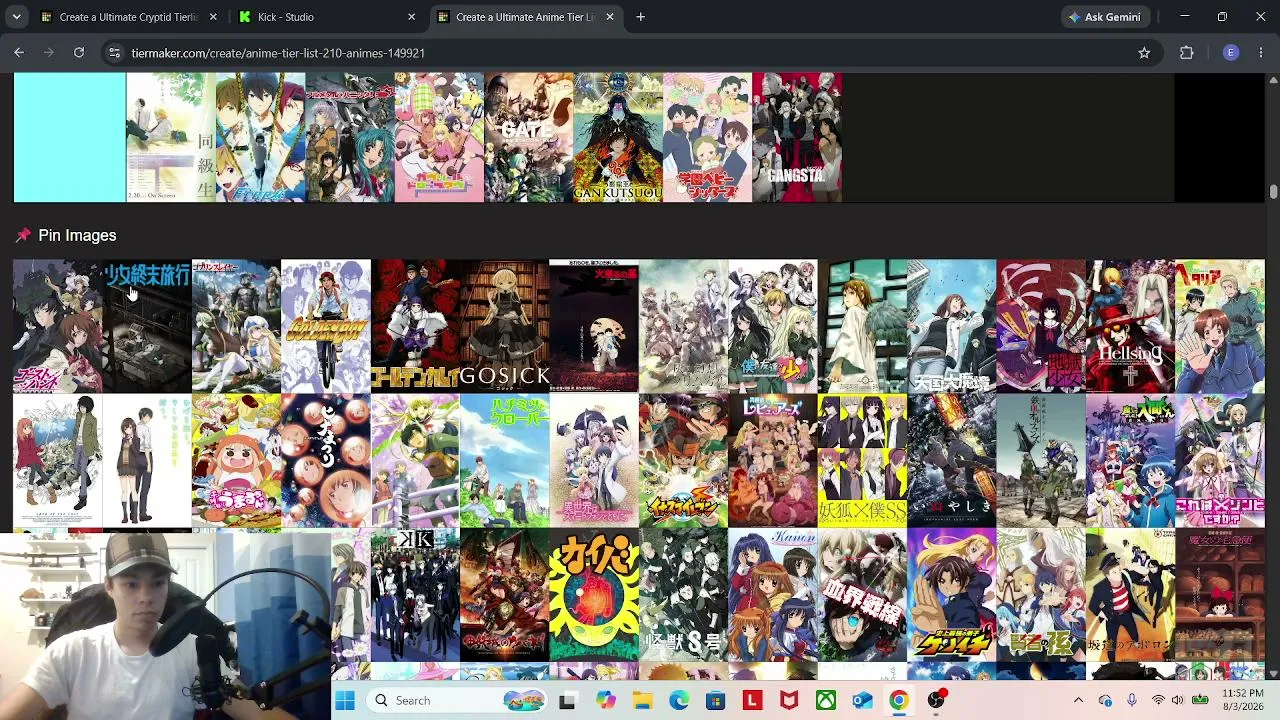Click the battery status tray icon
The width and height of the screenshot is (1280, 720).
pyautogui.click(x=1200, y=701)
